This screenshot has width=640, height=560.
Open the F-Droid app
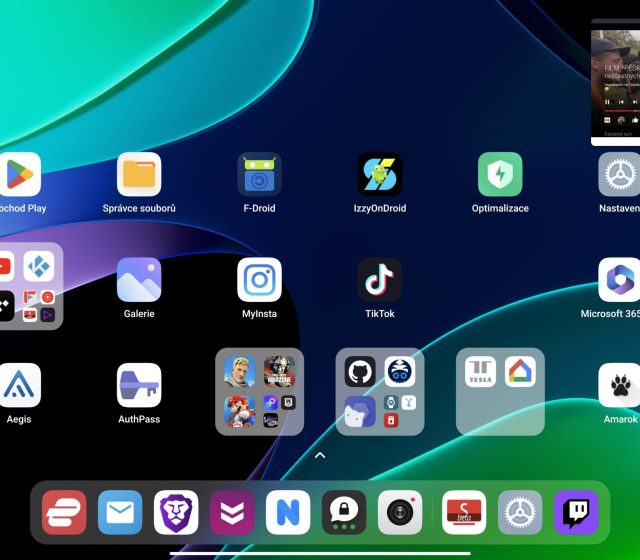tap(259, 175)
